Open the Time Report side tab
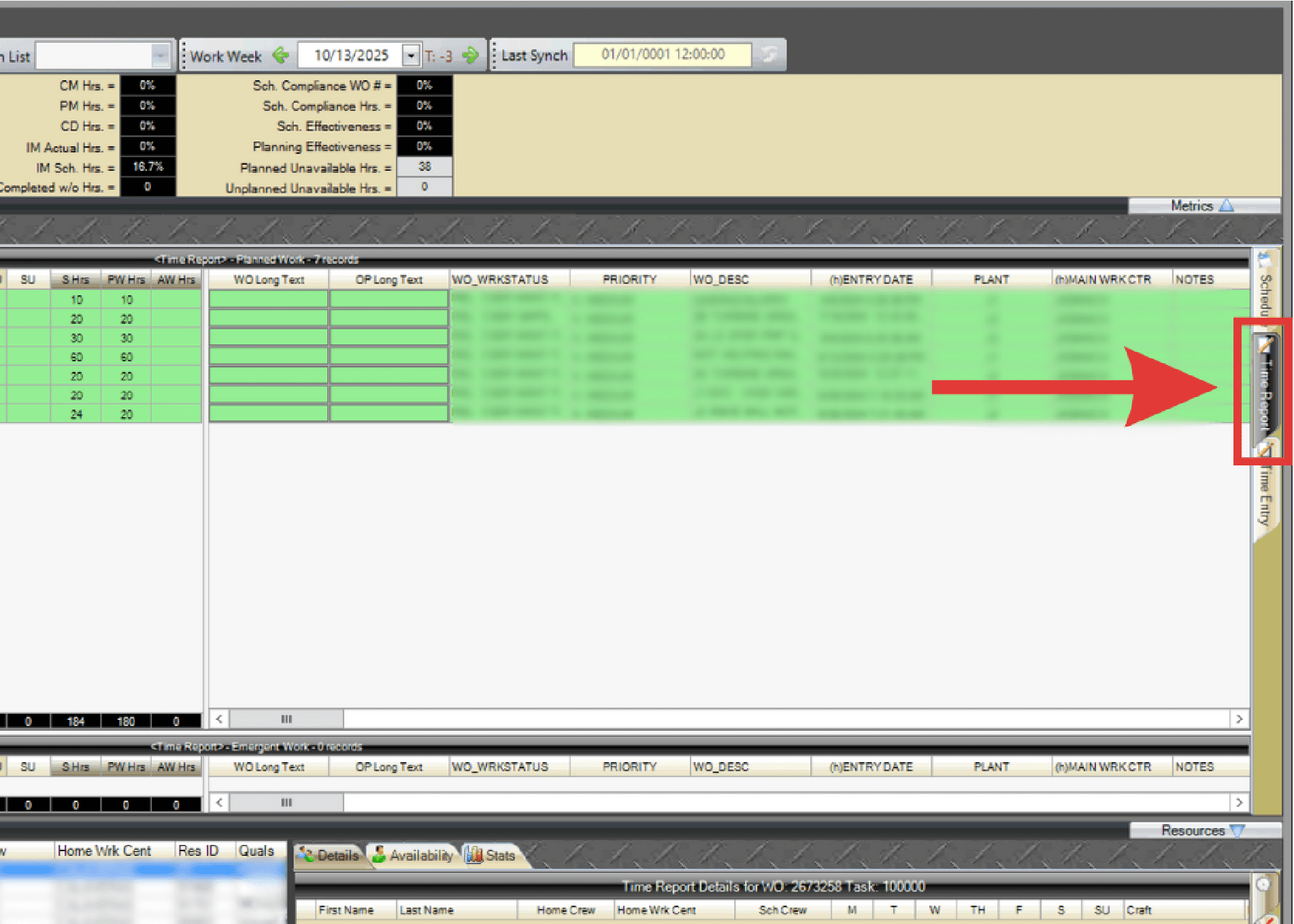The image size is (1294, 924). pos(1265,388)
